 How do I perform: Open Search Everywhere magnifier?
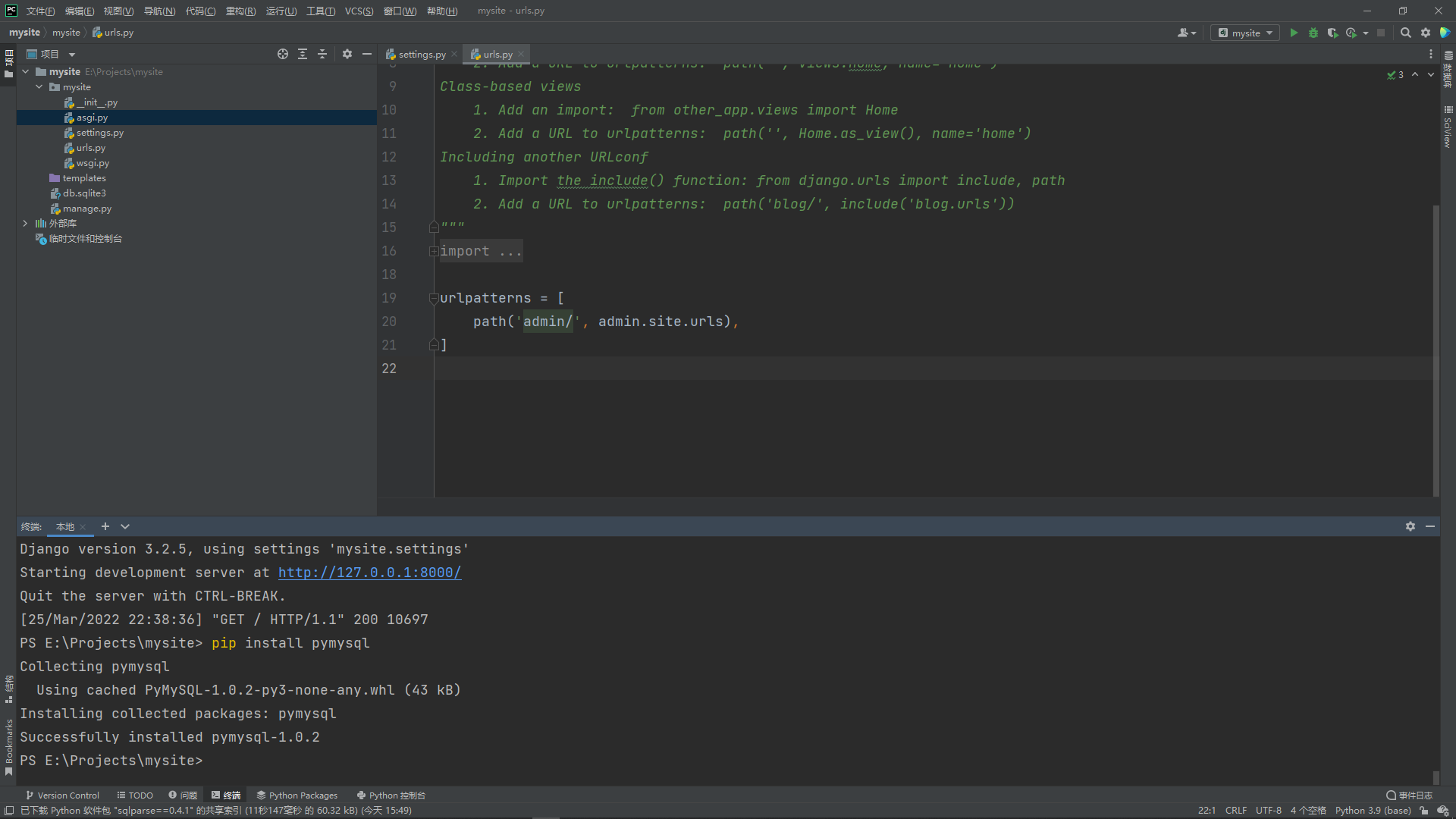point(1405,33)
